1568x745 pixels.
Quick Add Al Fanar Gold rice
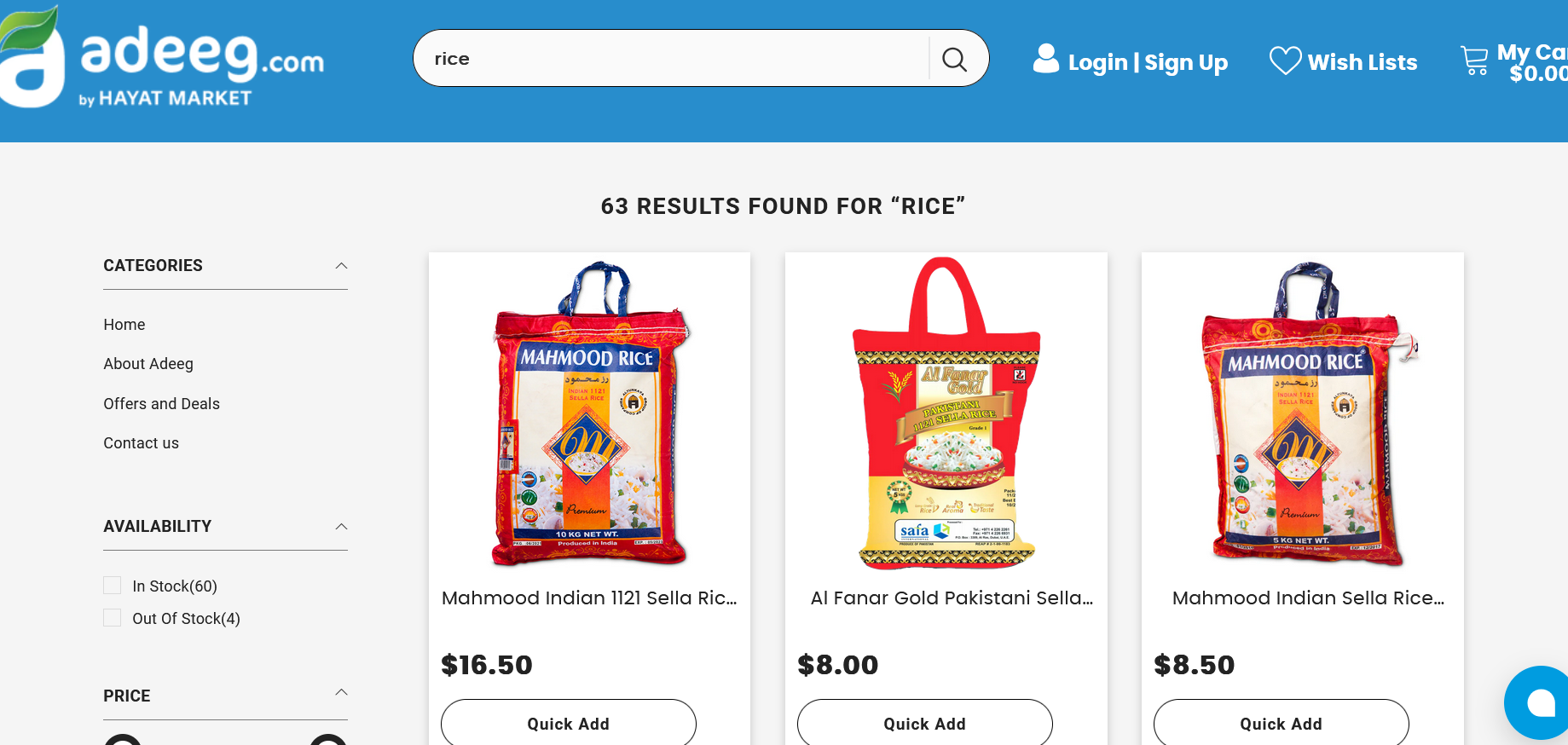point(925,723)
